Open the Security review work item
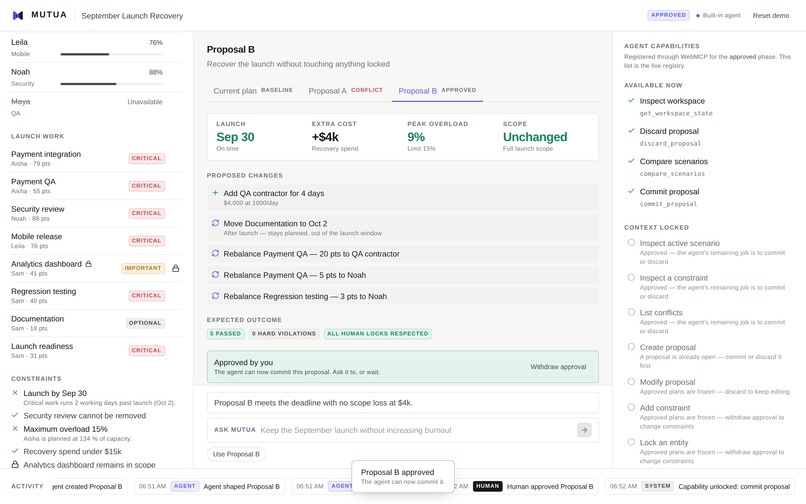 (x=96, y=213)
